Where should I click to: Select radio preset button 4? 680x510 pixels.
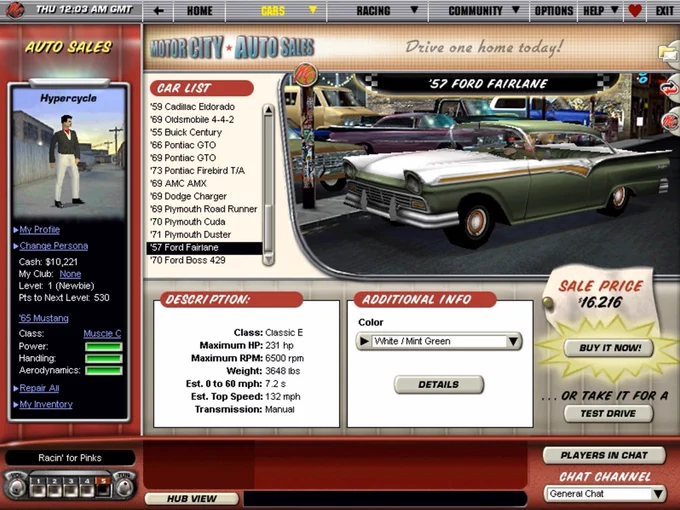click(87, 487)
